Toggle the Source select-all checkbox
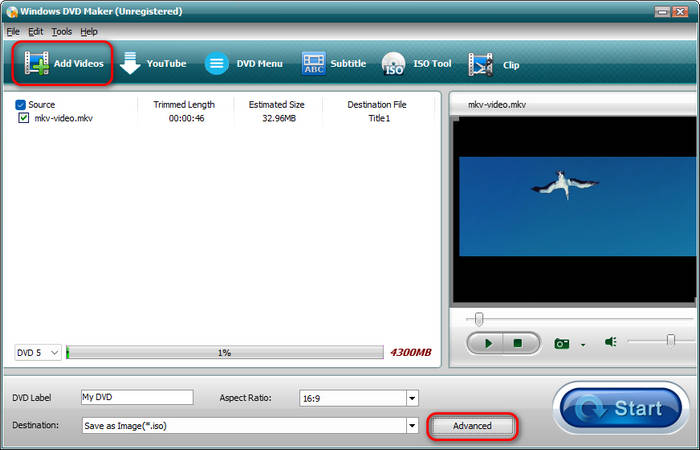This screenshot has height=450, width=700. (x=20, y=104)
